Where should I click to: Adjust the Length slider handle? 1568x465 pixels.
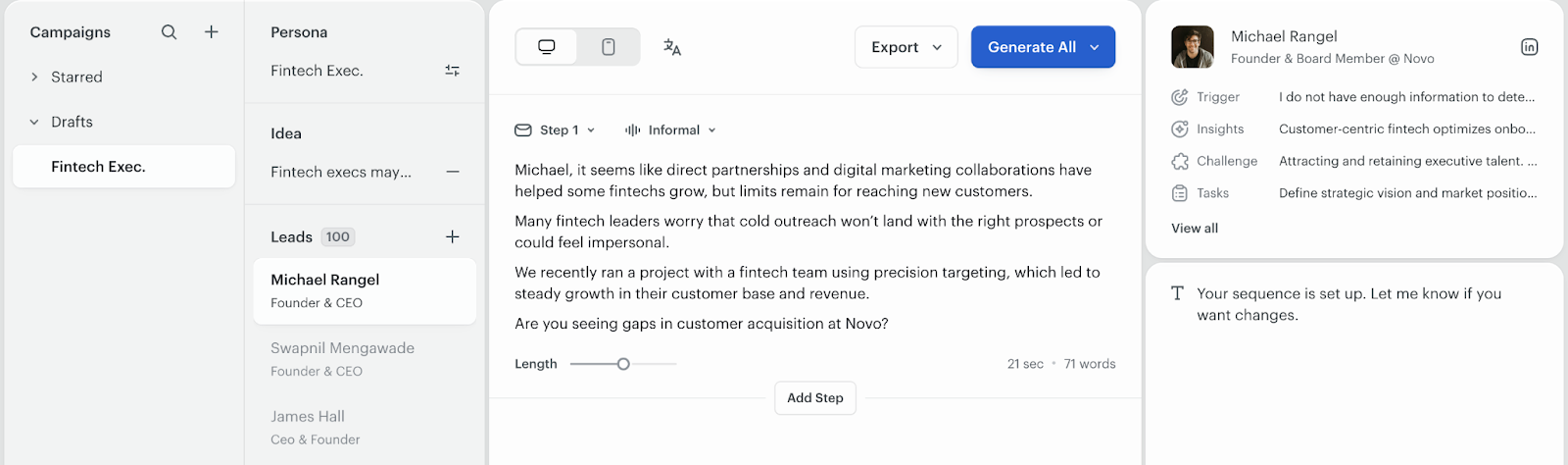[623, 364]
